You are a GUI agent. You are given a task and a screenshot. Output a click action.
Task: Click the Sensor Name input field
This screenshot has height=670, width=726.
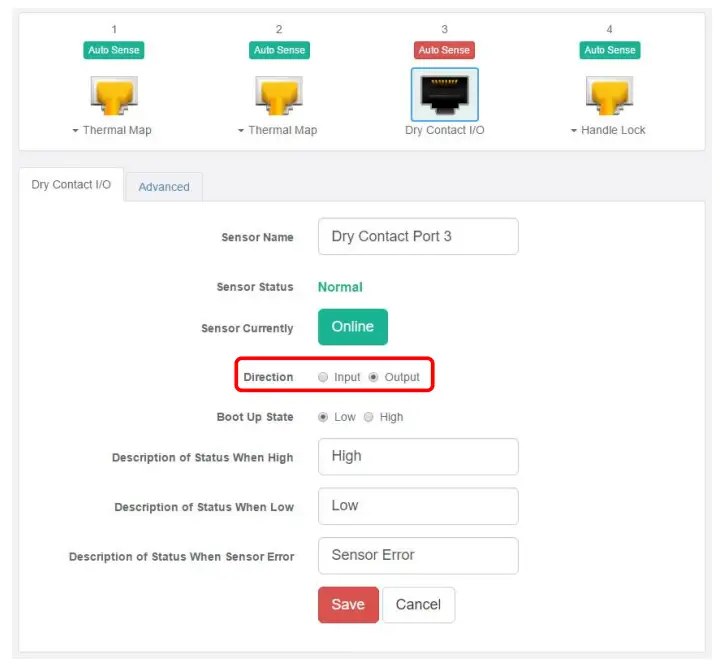point(418,237)
